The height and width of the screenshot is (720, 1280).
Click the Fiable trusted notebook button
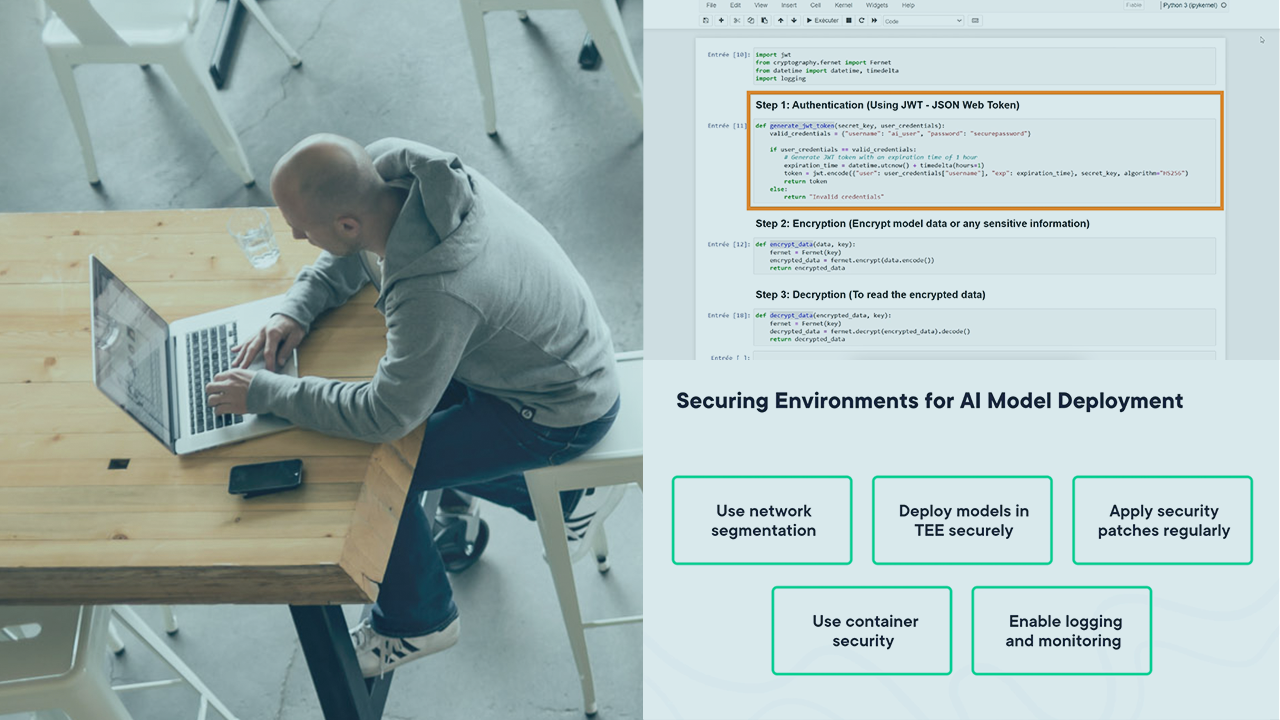point(1134,5)
